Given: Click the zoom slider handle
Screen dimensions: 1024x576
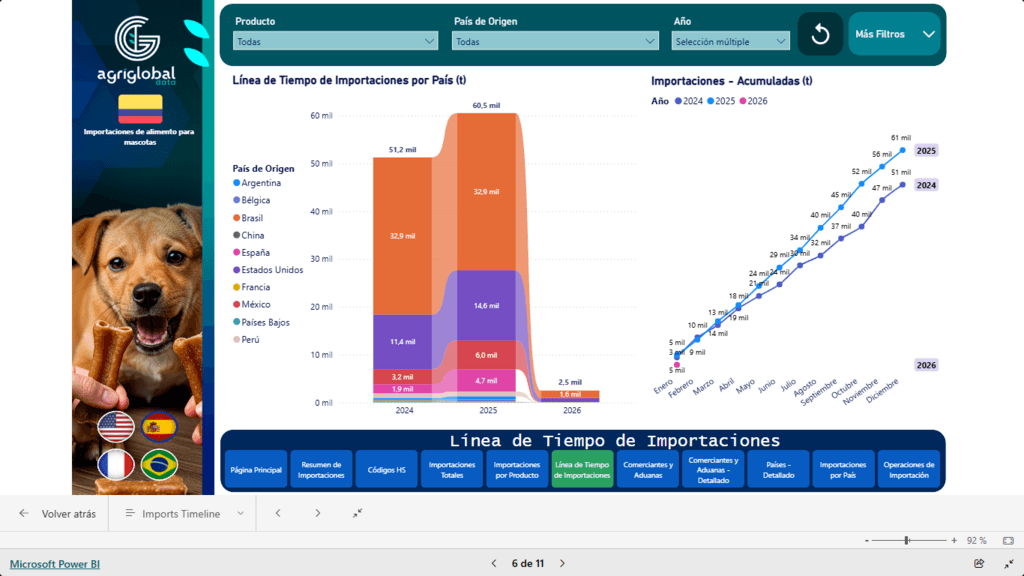Looking at the screenshot, I should [x=906, y=540].
